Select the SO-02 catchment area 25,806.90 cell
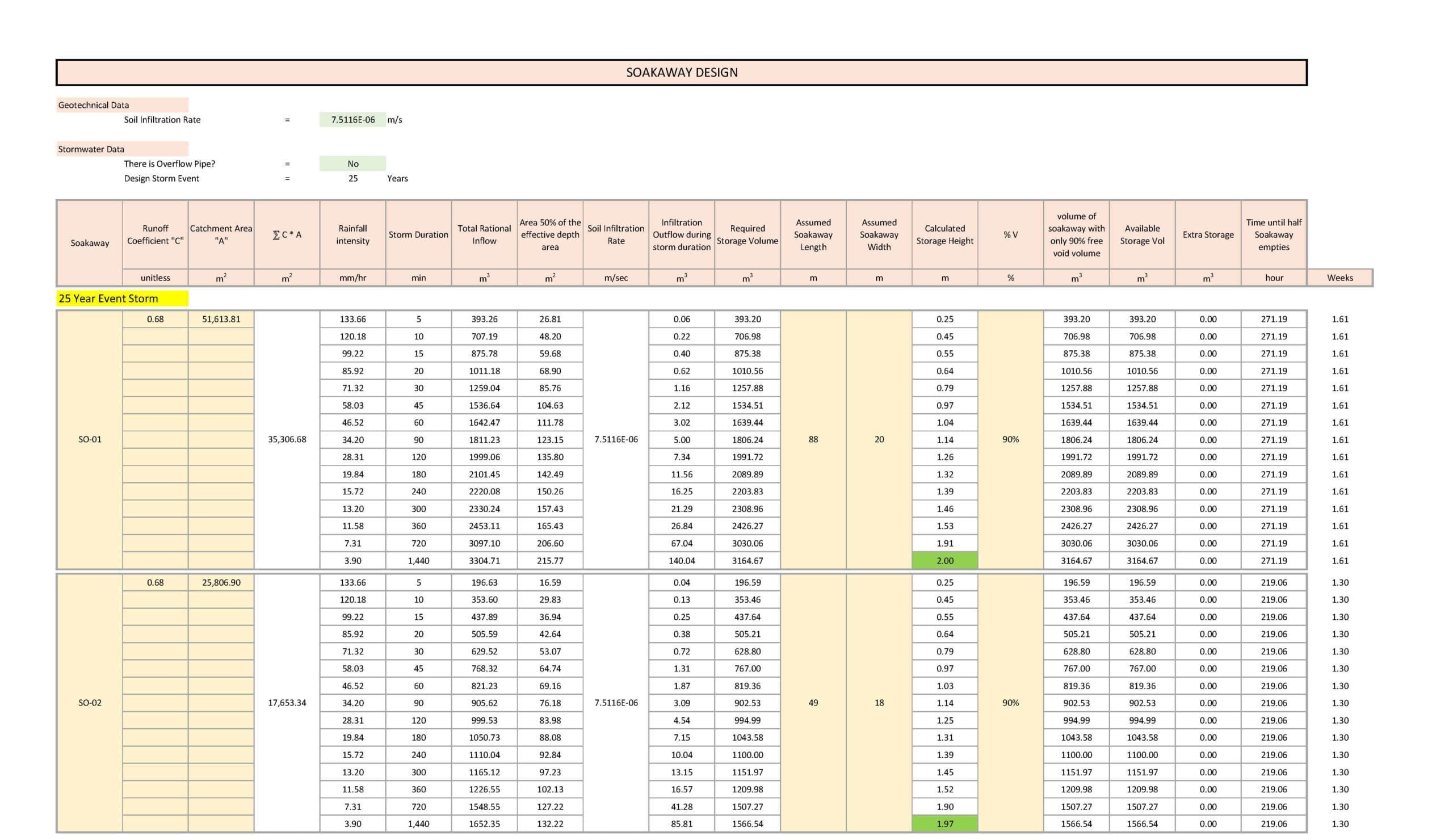1453x840 pixels. tap(221, 582)
